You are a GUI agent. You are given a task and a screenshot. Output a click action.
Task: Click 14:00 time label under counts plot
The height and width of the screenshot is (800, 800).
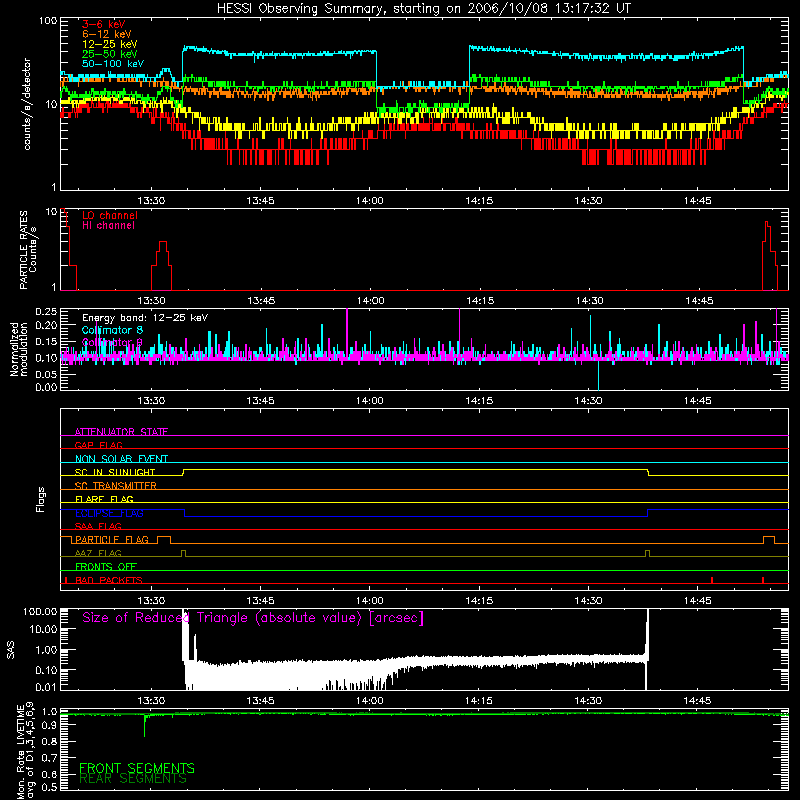[369, 201]
